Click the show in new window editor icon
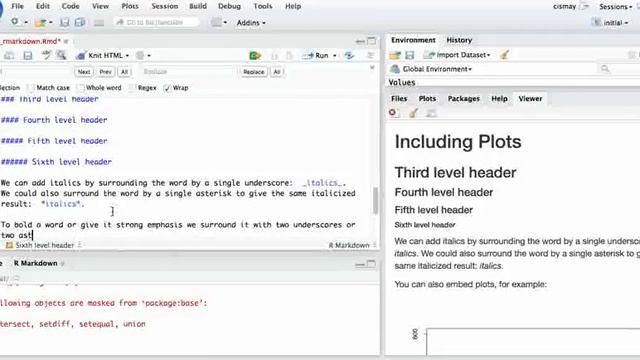 9,56
